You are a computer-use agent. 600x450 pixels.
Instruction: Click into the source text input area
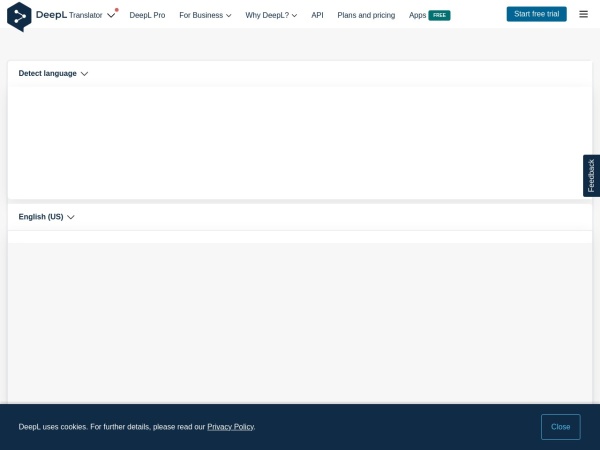coord(300,140)
